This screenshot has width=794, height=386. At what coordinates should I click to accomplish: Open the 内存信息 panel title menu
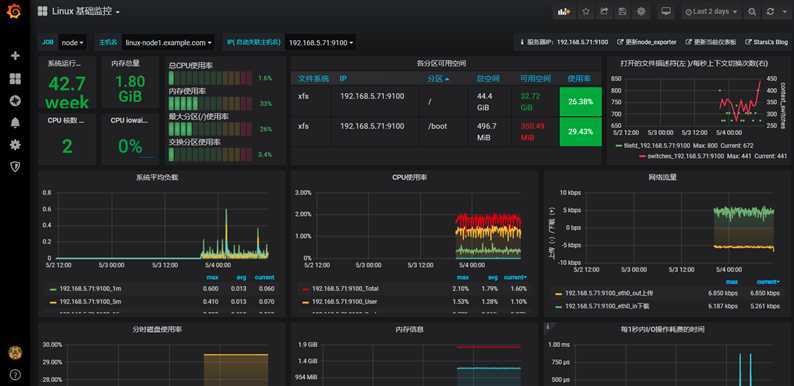[409, 329]
